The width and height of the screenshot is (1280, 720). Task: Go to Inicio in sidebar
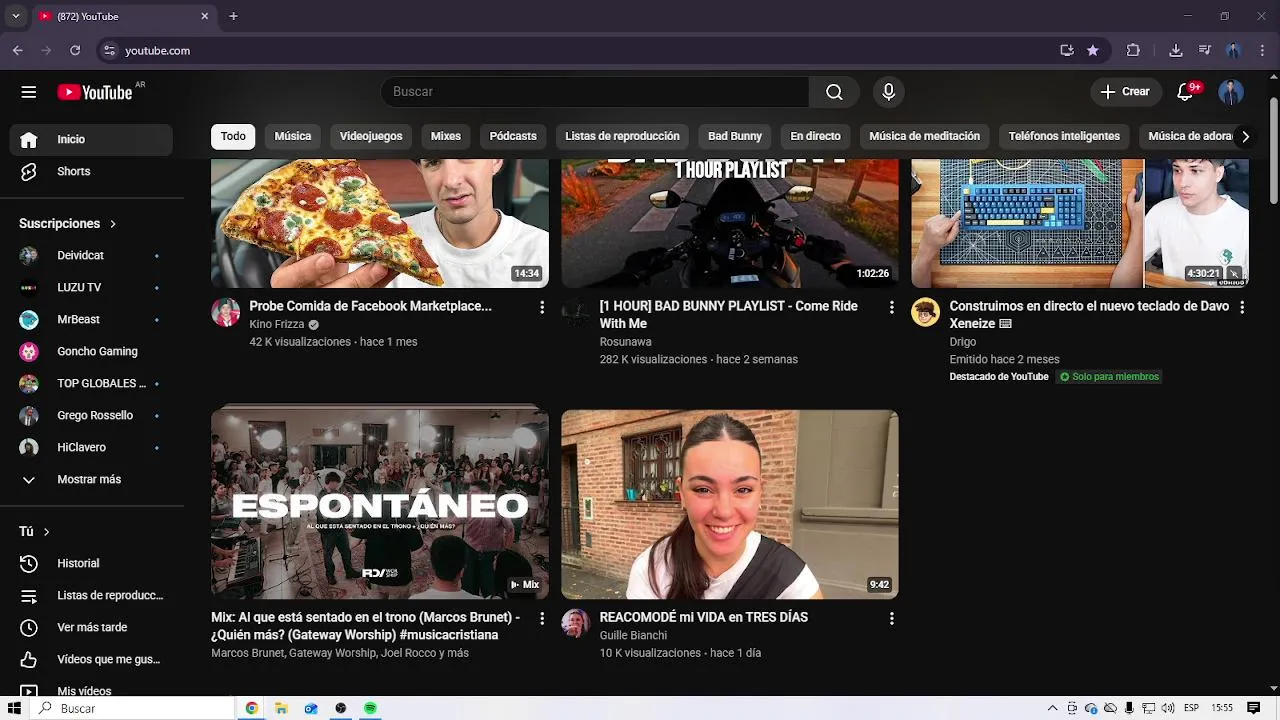(92, 140)
